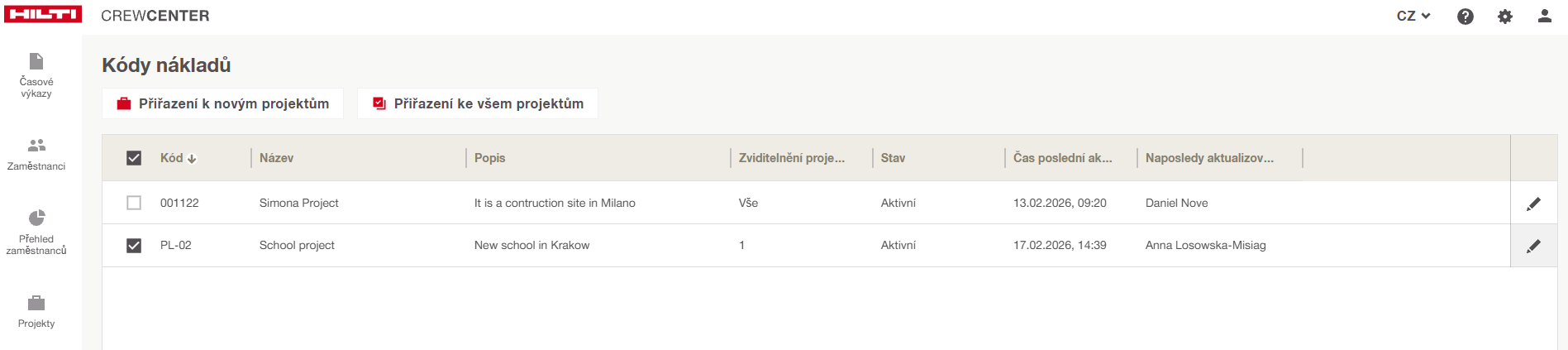
Task: Click Přiřazení ke všem projektům button
Action: pyautogui.click(x=478, y=103)
